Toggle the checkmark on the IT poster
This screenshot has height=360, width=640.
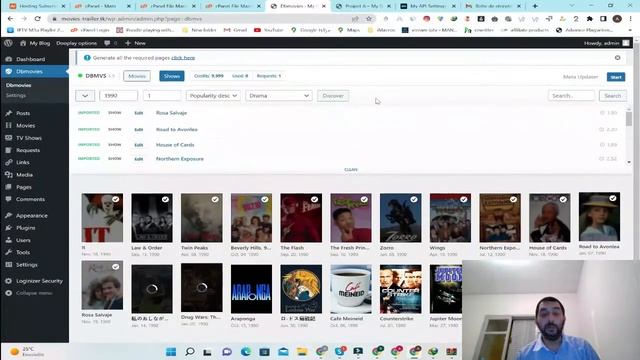coord(116,199)
